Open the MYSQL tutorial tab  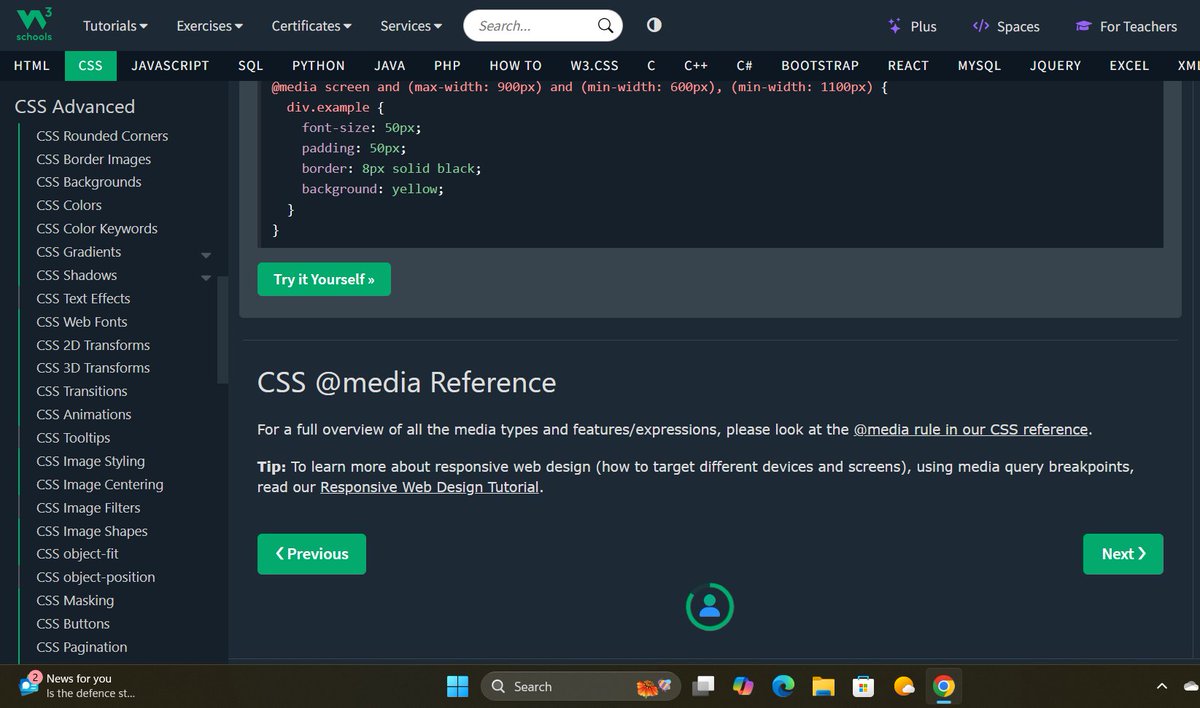pos(979,65)
